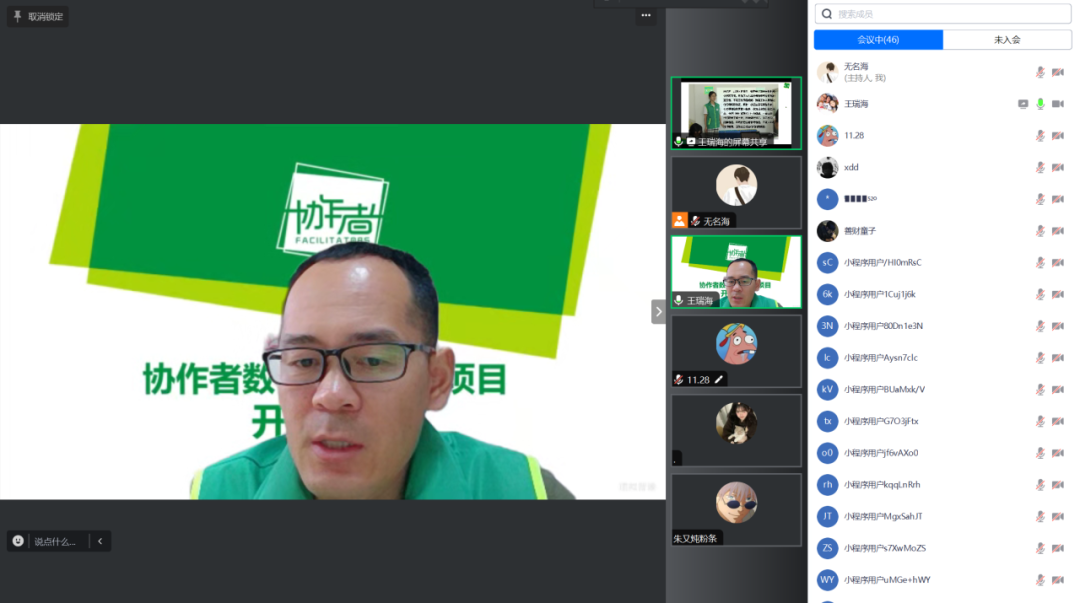
Task: Unmute microphone for 小程序用户1Cuj1j6k
Action: [1040, 294]
